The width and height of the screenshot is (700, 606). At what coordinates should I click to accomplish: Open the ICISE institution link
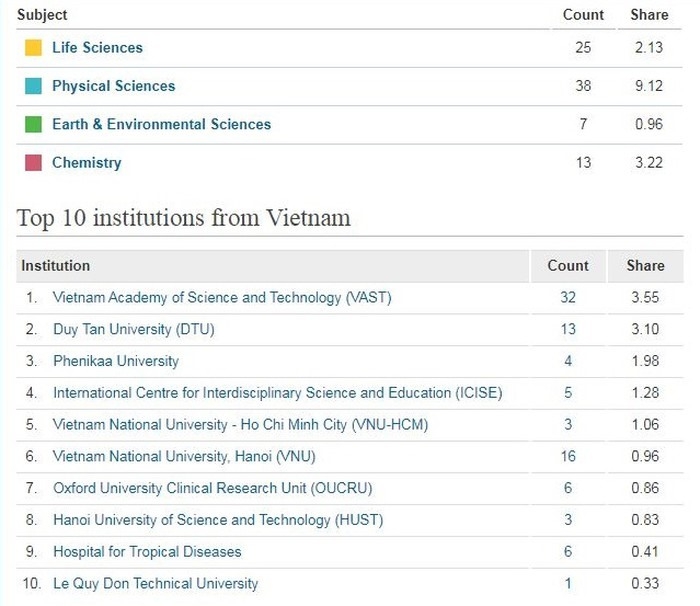[278, 393]
